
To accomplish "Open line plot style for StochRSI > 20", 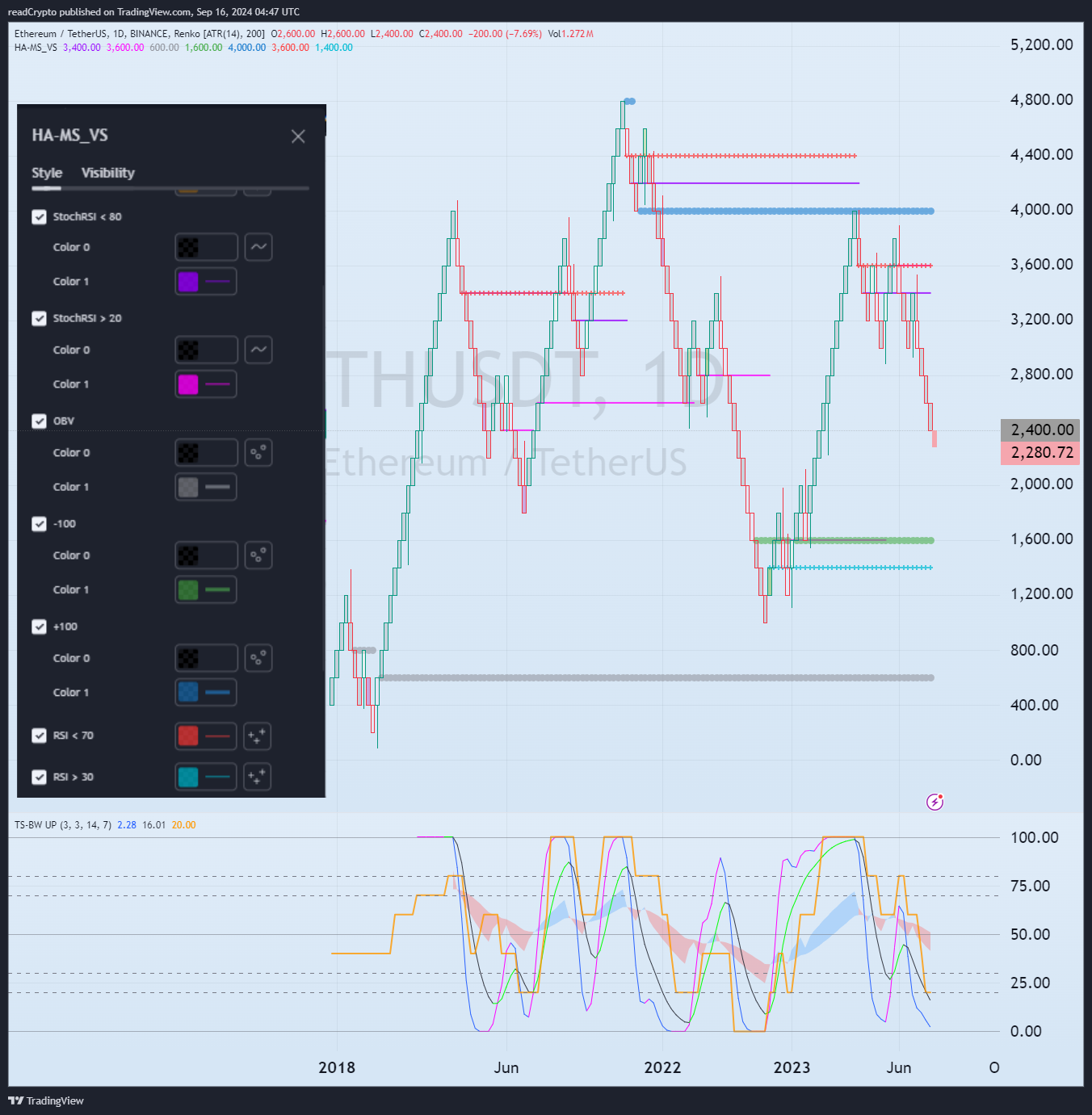I will pos(258,350).
